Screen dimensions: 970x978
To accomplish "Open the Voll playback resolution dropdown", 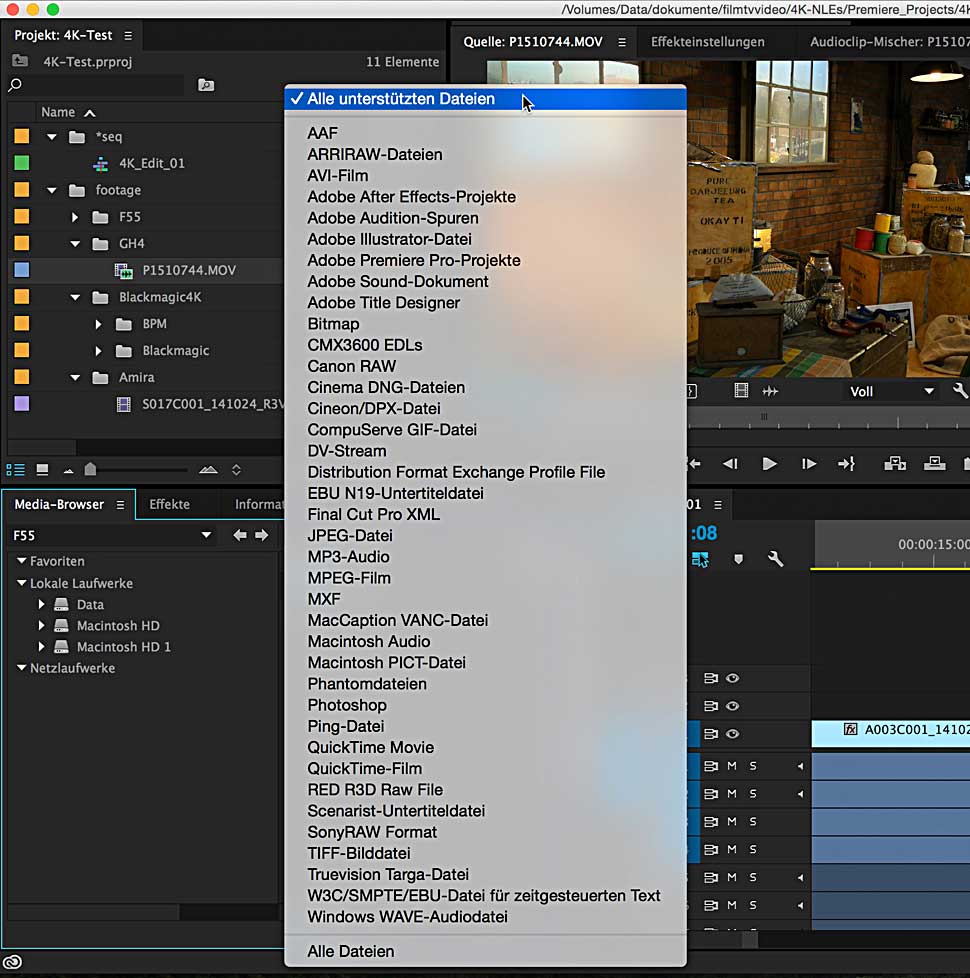I will click(x=892, y=391).
